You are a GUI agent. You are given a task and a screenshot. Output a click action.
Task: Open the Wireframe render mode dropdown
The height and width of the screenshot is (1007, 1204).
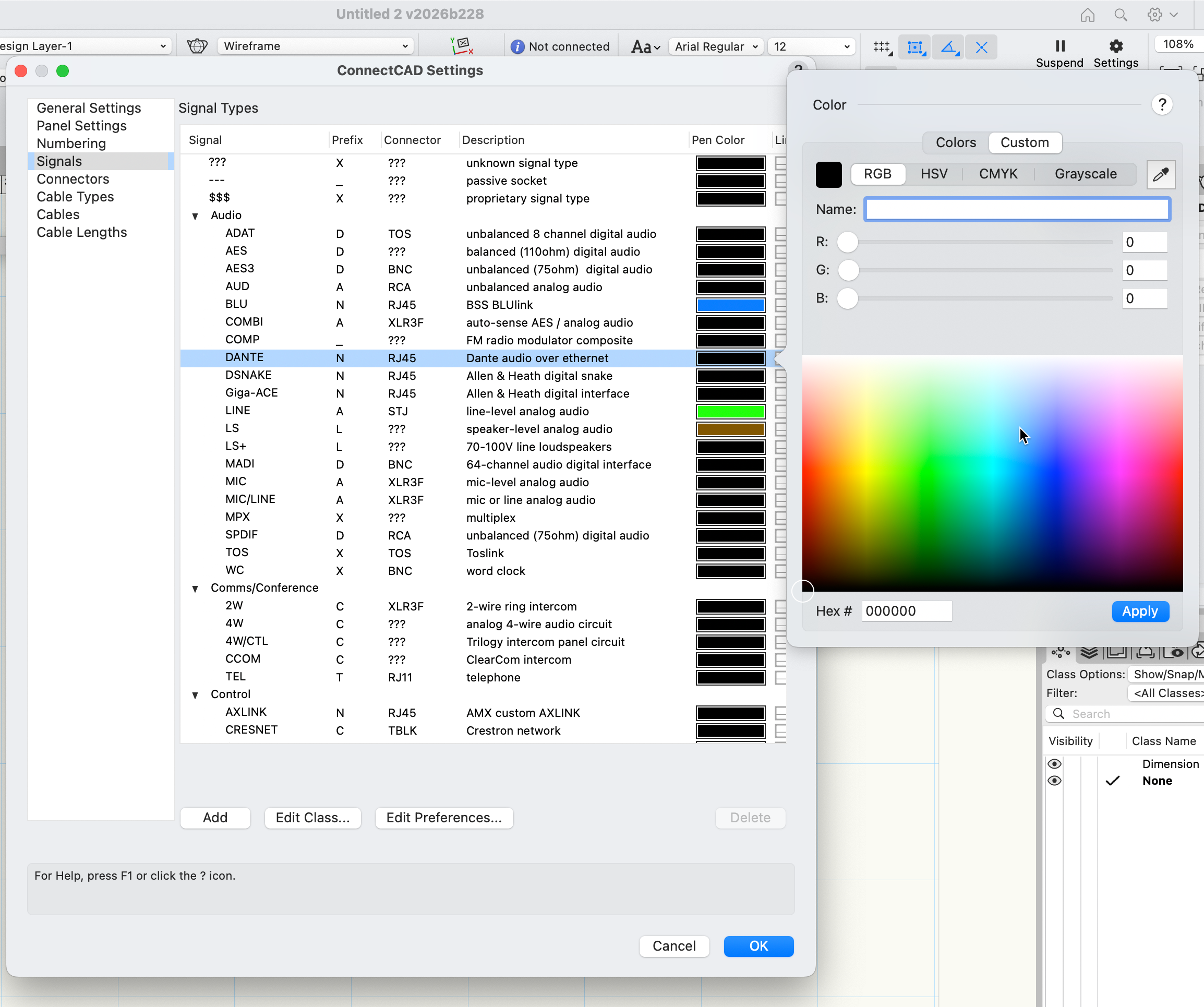(x=315, y=46)
